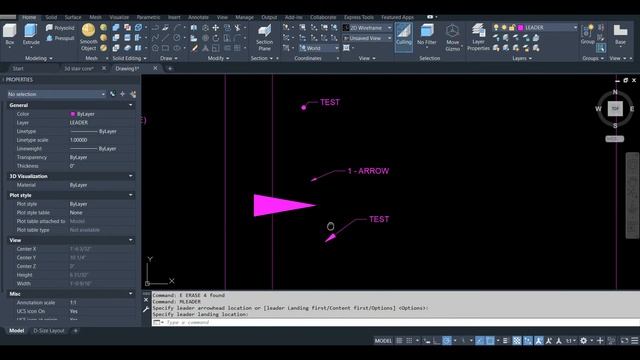Expand the Modify panel

(218, 58)
